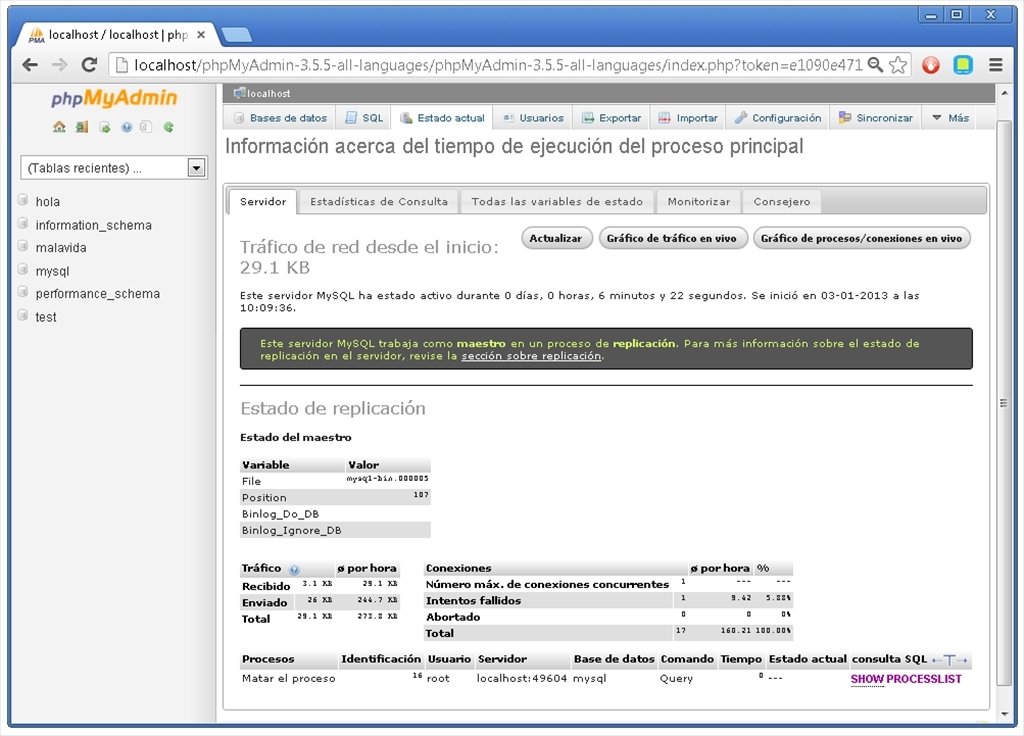This screenshot has width=1024, height=736.
Task: Open the Importar tab
Action: coord(688,118)
